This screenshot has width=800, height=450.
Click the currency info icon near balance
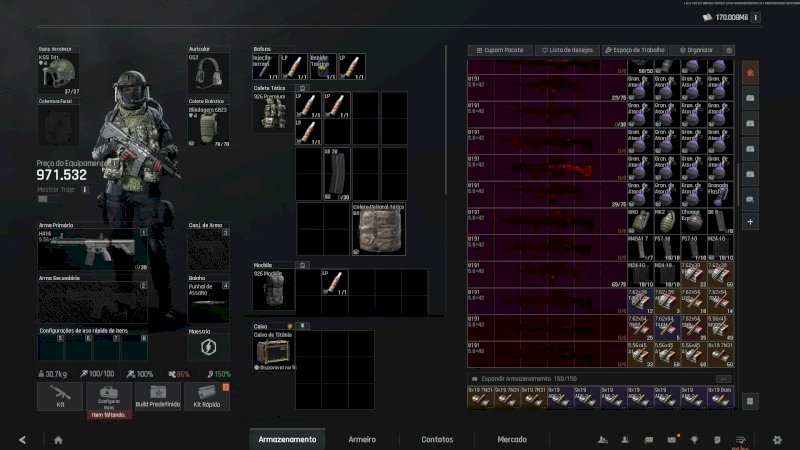tap(756, 17)
